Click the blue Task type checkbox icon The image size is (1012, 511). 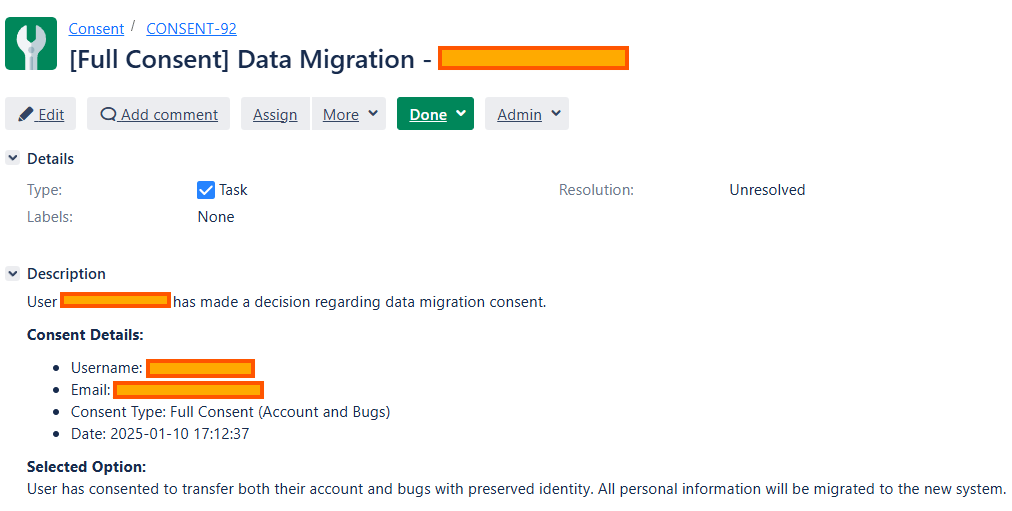pos(206,190)
